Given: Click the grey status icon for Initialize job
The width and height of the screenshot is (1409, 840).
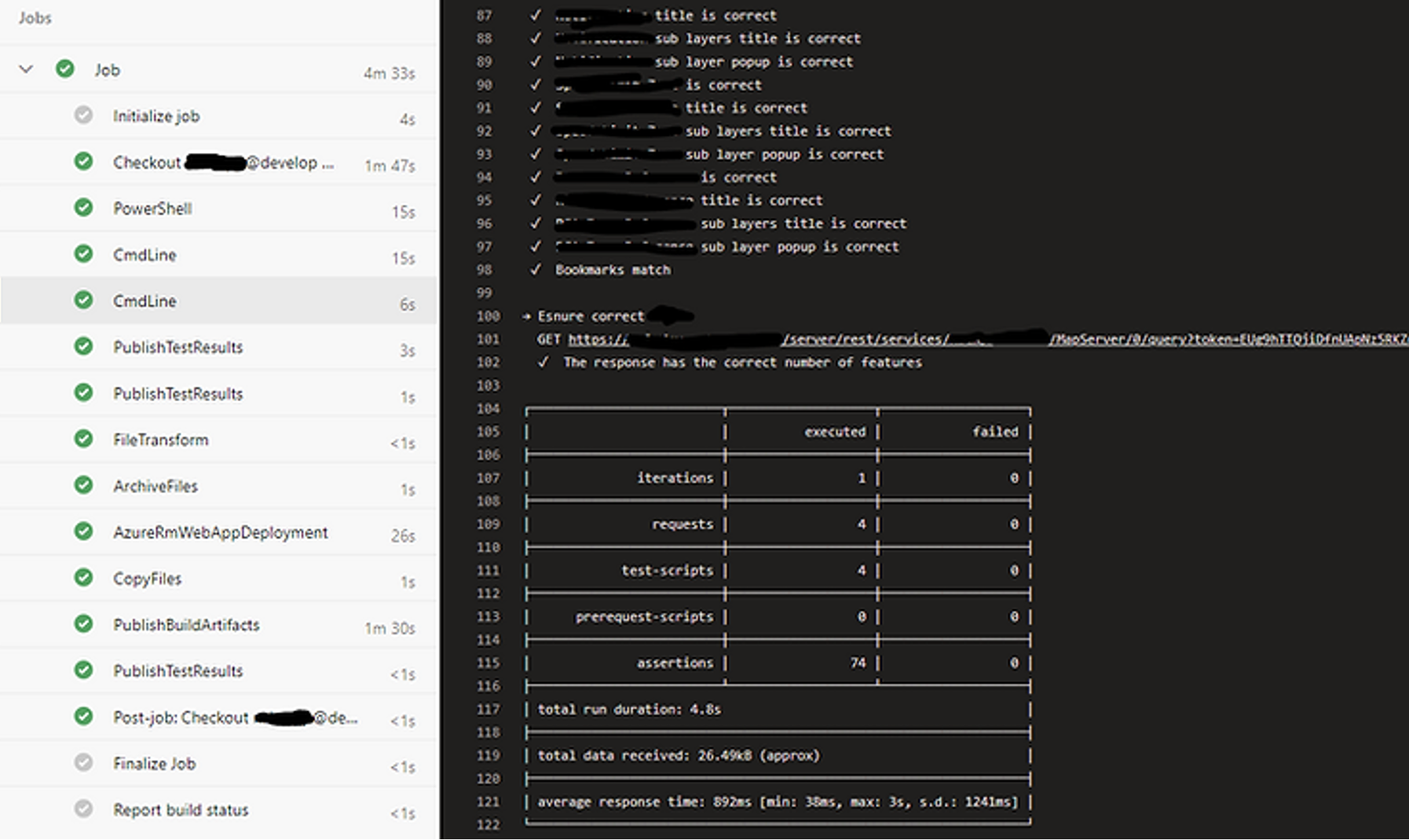Looking at the screenshot, I should 83,115.
